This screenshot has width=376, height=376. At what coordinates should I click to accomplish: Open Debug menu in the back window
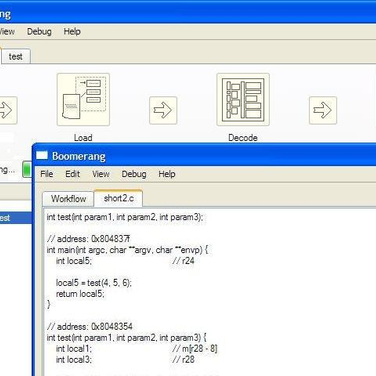pos(39,32)
